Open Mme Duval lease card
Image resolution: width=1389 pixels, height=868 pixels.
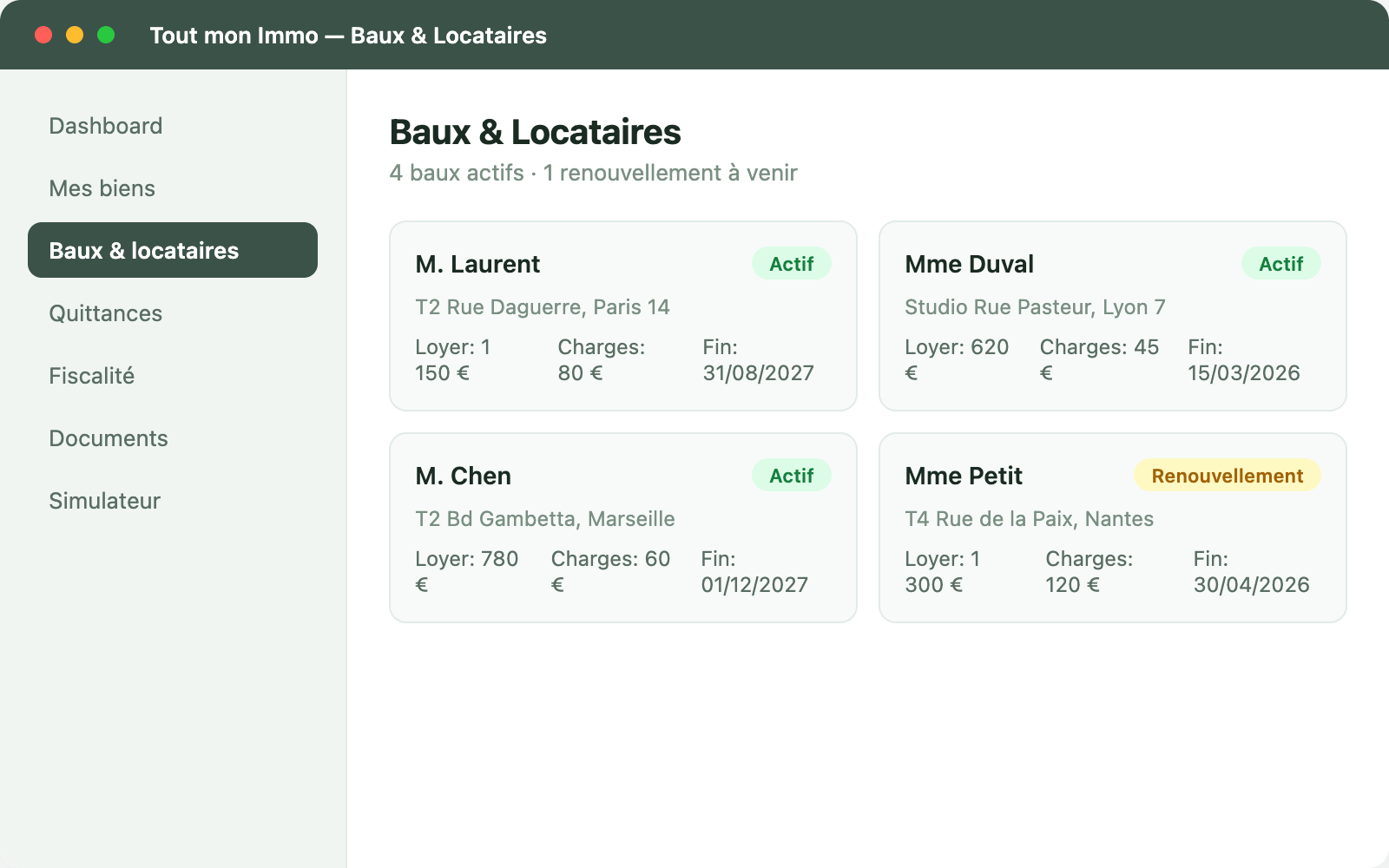coord(1113,316)
